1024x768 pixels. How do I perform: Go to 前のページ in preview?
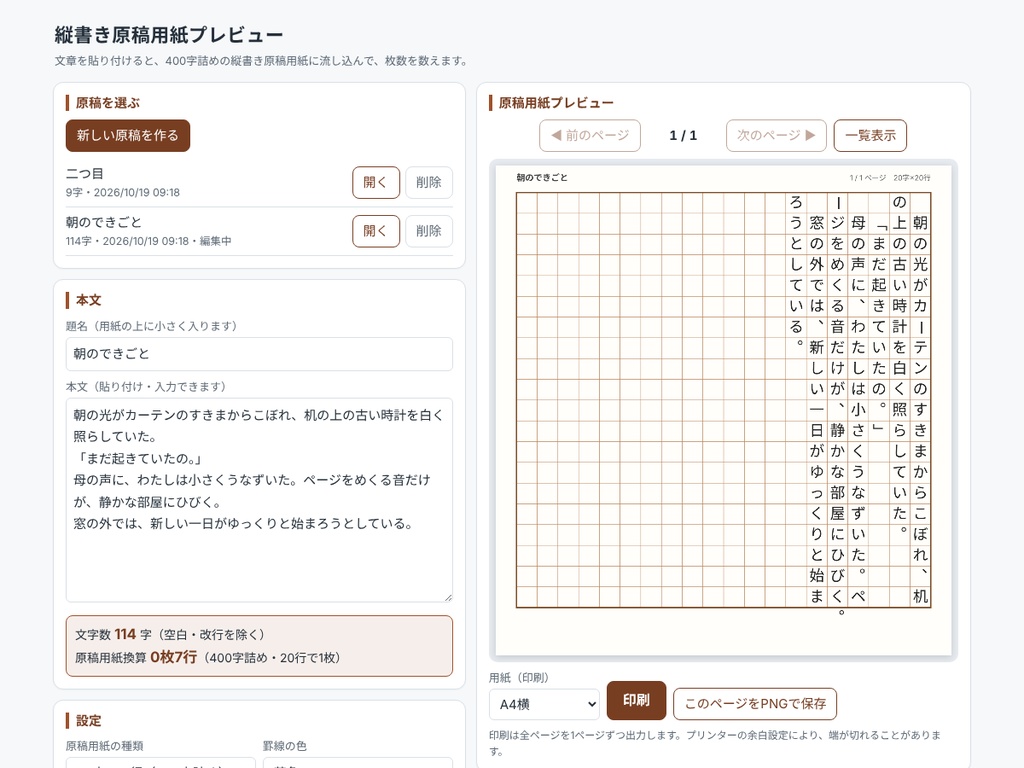(590, 135)
